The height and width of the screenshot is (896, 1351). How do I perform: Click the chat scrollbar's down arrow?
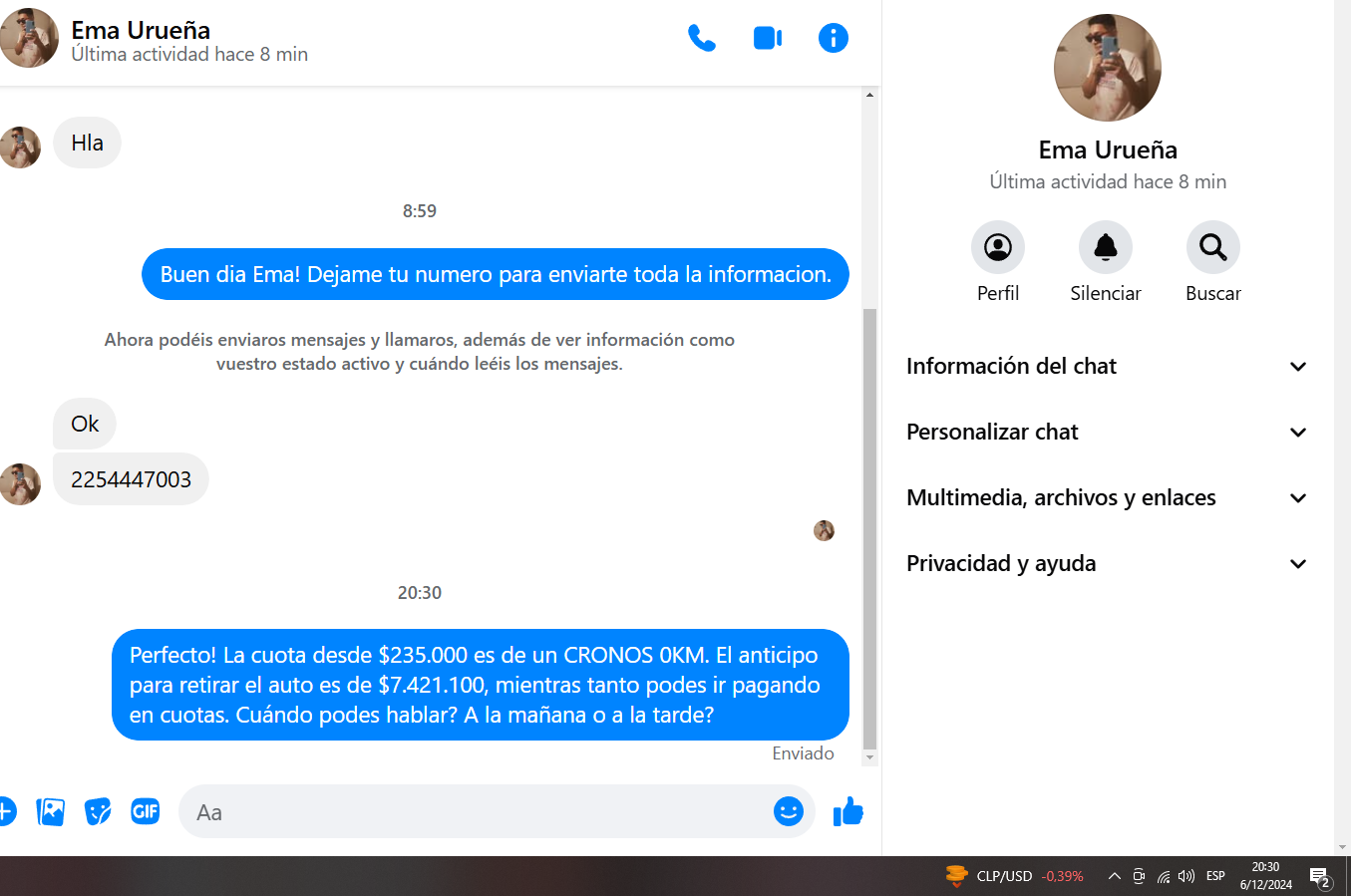[869, 758]
